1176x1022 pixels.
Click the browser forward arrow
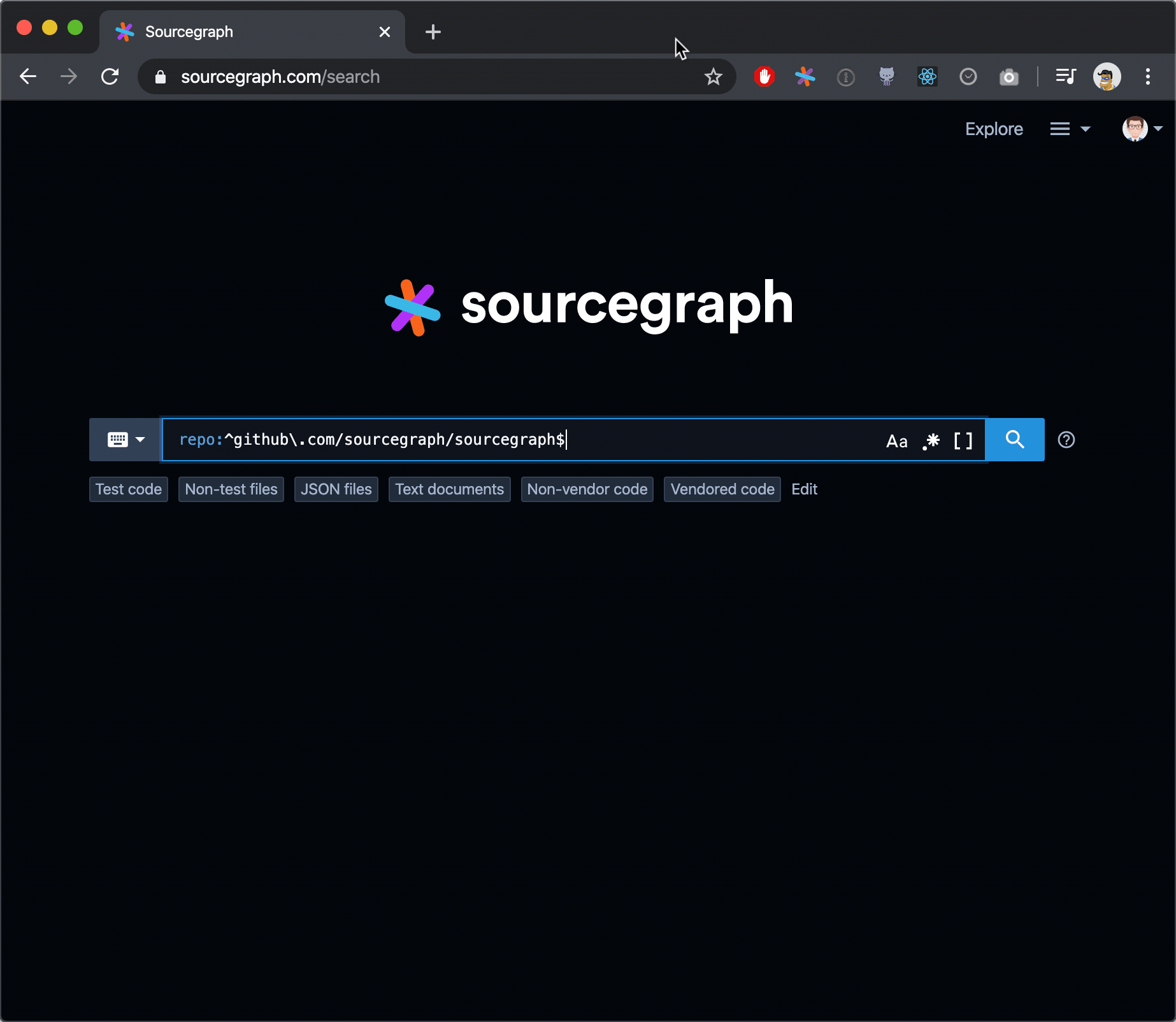[x=69, y=76]
